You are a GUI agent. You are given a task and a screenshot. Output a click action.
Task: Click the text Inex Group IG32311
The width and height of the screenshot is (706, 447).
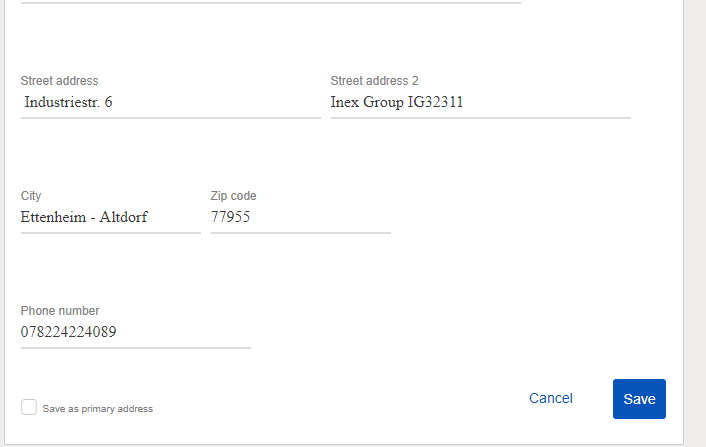coord(397,102)
